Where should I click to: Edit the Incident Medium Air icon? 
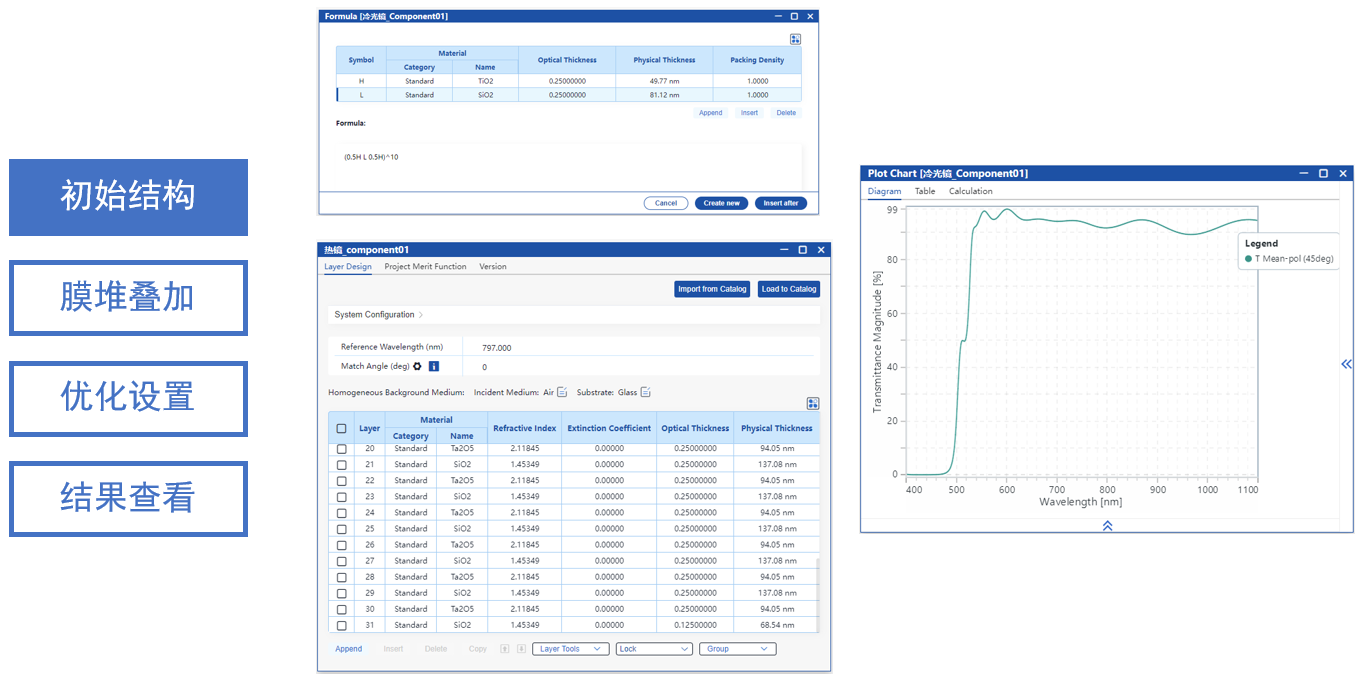point(562,392)
